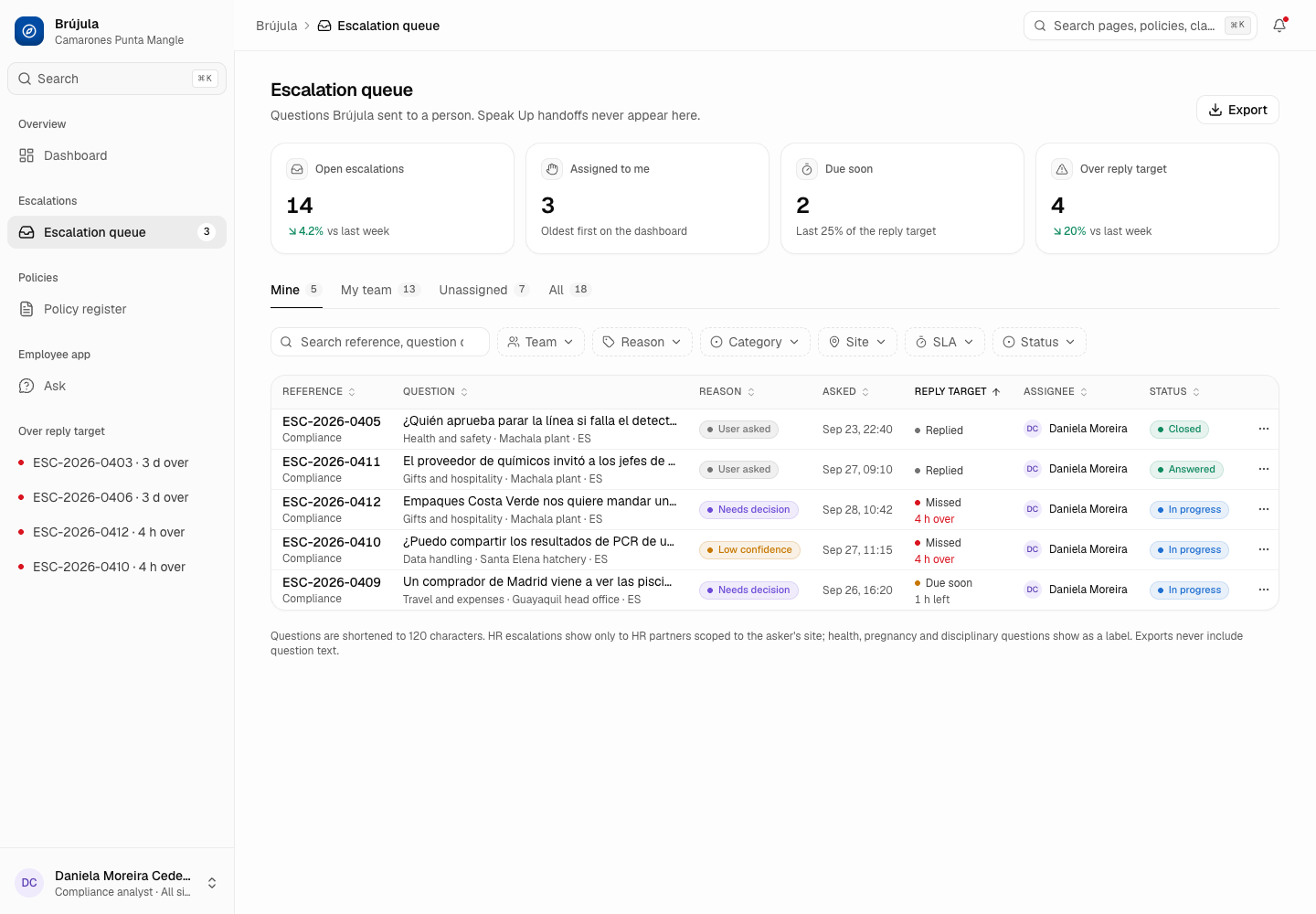
Task: Sort table by Assignee column
Action: 1056,391
